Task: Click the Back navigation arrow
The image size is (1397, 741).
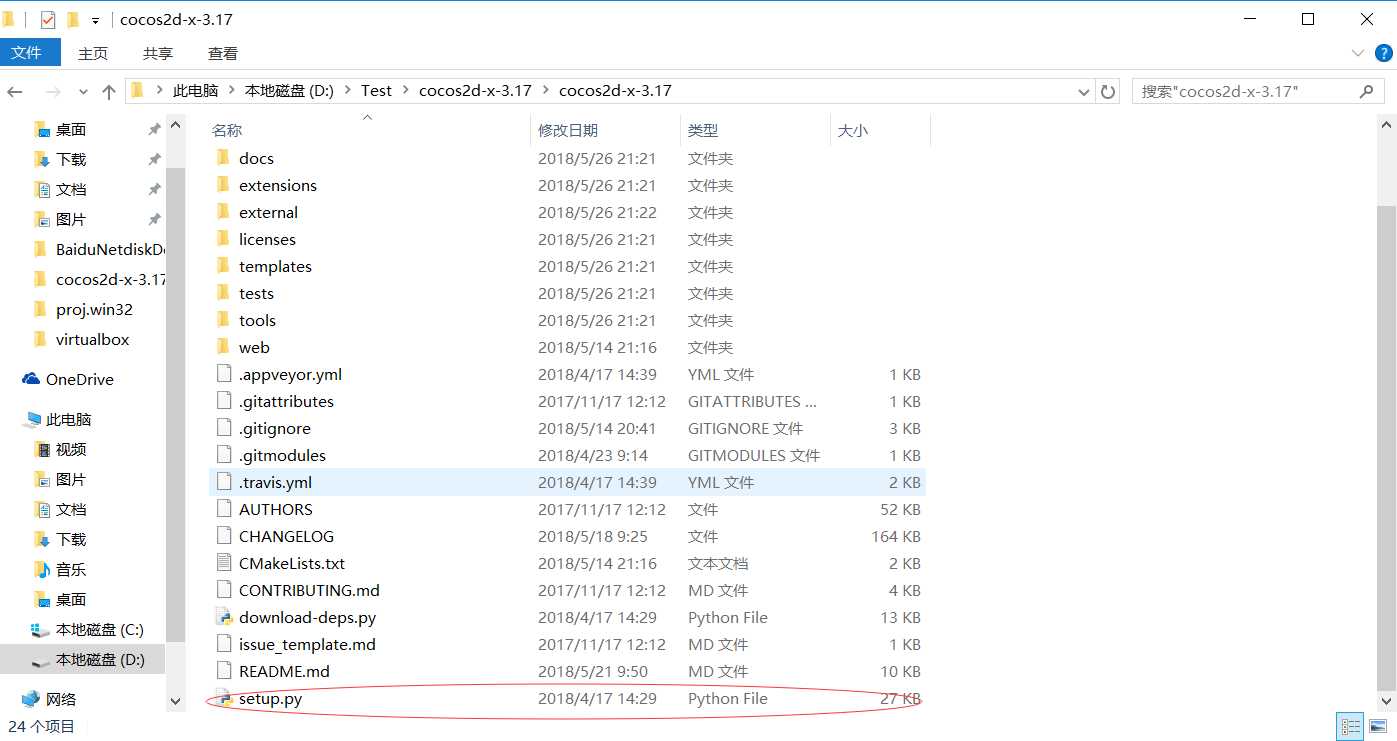Action: tap(15, 92)
